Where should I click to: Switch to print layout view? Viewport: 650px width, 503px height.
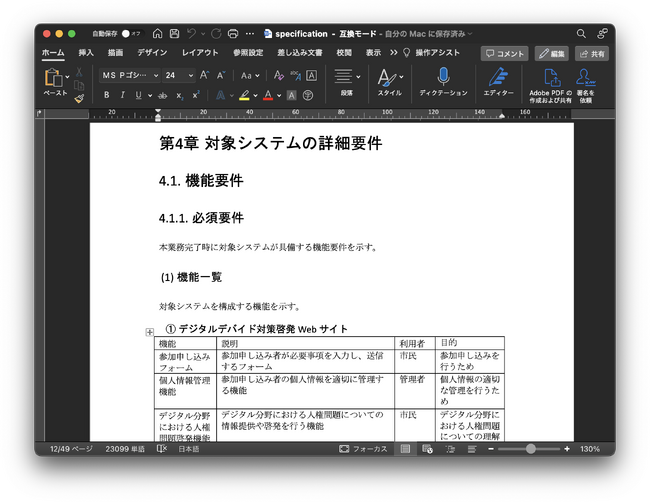(405, 449)
